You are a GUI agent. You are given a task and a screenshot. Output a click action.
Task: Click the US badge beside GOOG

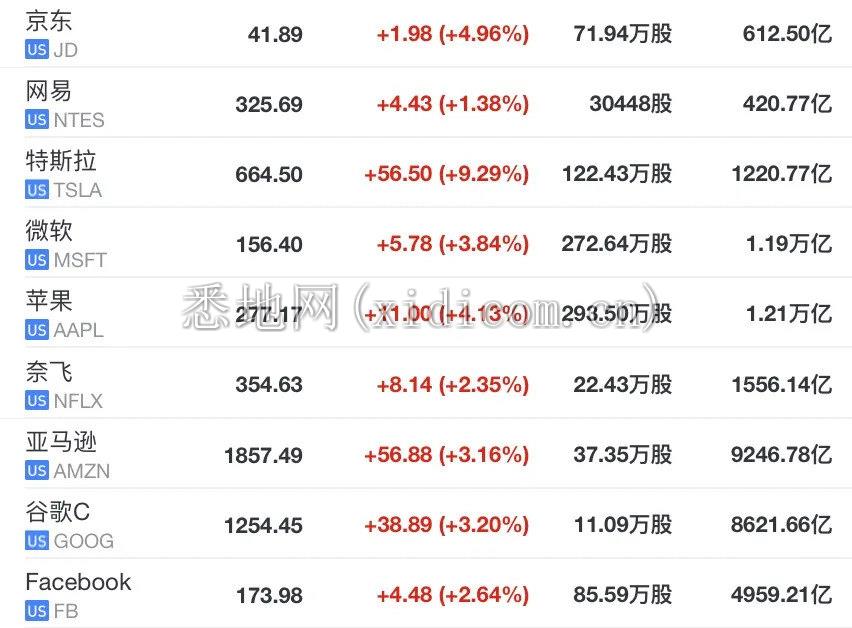[36, 541]
